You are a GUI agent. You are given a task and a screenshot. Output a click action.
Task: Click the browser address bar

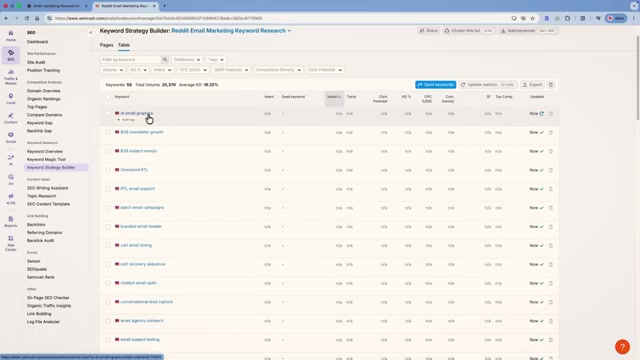click(278, 18)
